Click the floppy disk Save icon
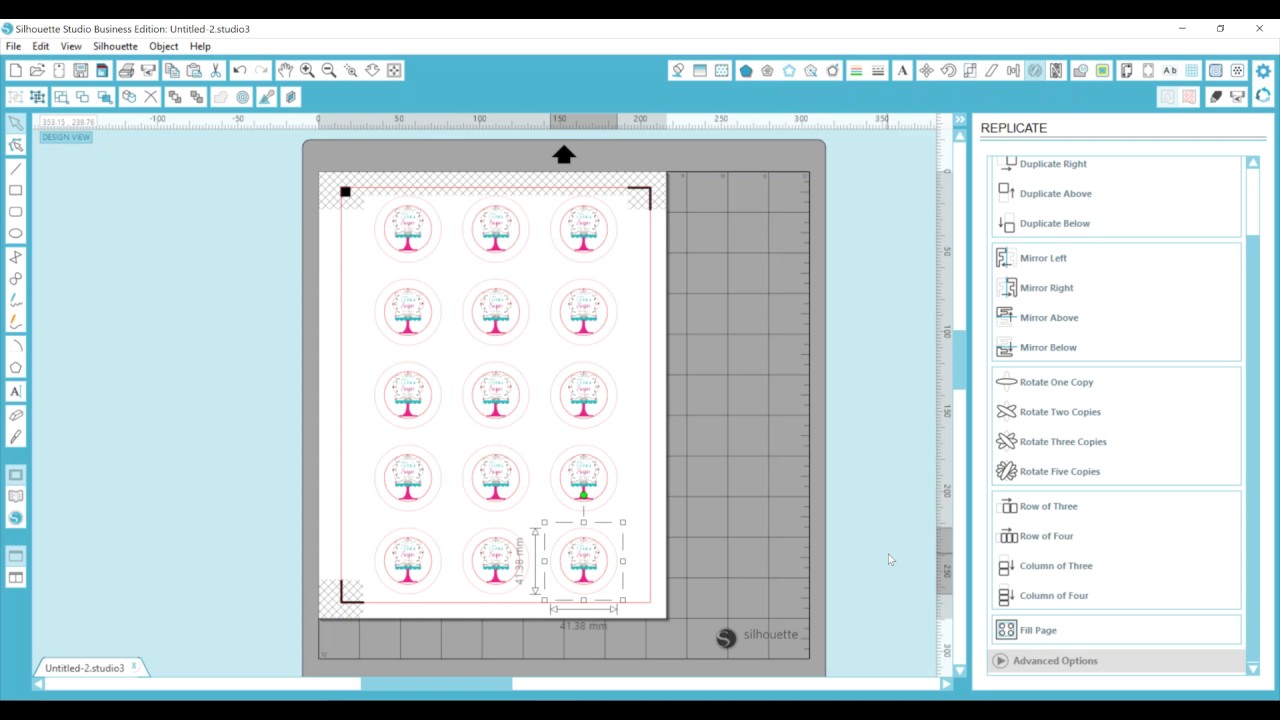1280x720 pixels. pos(81,70)
